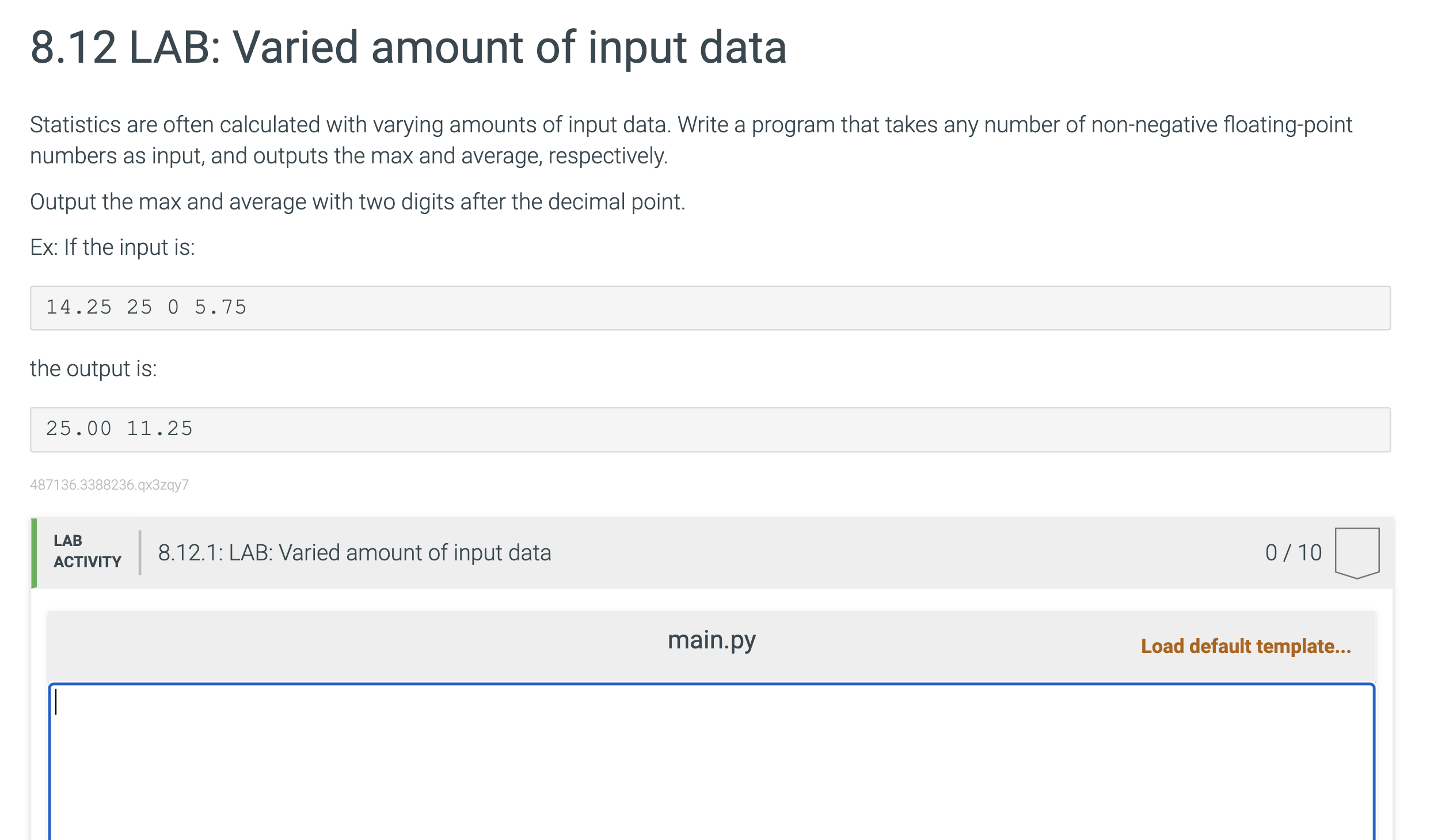Click the green bar beside LAB ACTIVITY
The width and height of the screenshot is (1453, 840).
[x=34, y=553]
